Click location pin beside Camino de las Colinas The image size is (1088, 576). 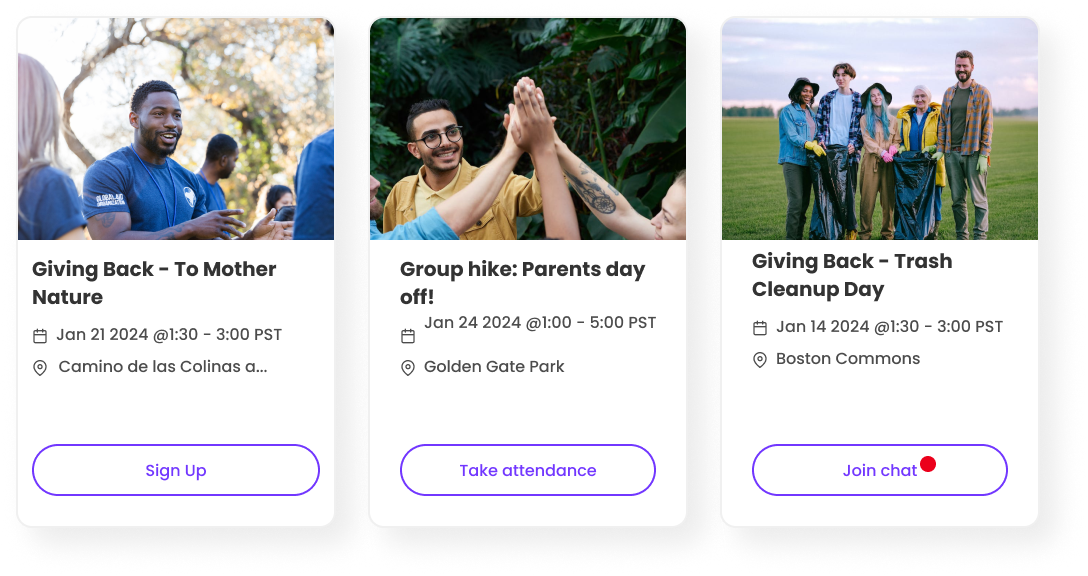40,368
